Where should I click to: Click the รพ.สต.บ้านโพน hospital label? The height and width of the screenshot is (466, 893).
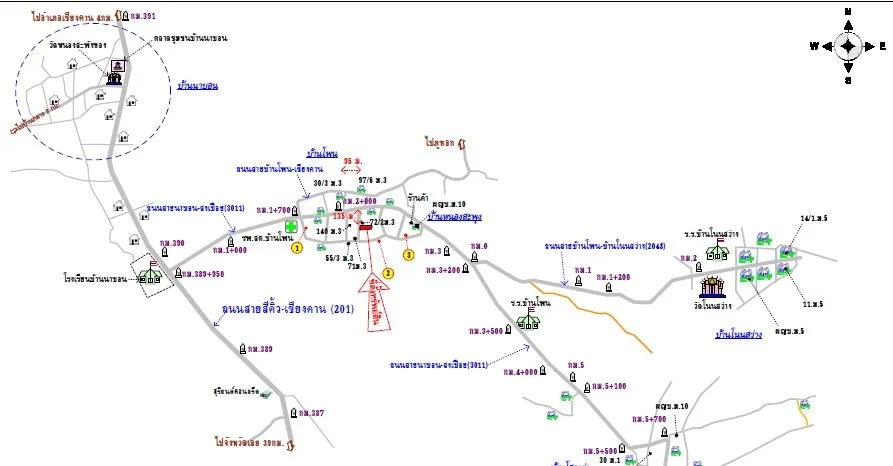click(x=267, y=238)
